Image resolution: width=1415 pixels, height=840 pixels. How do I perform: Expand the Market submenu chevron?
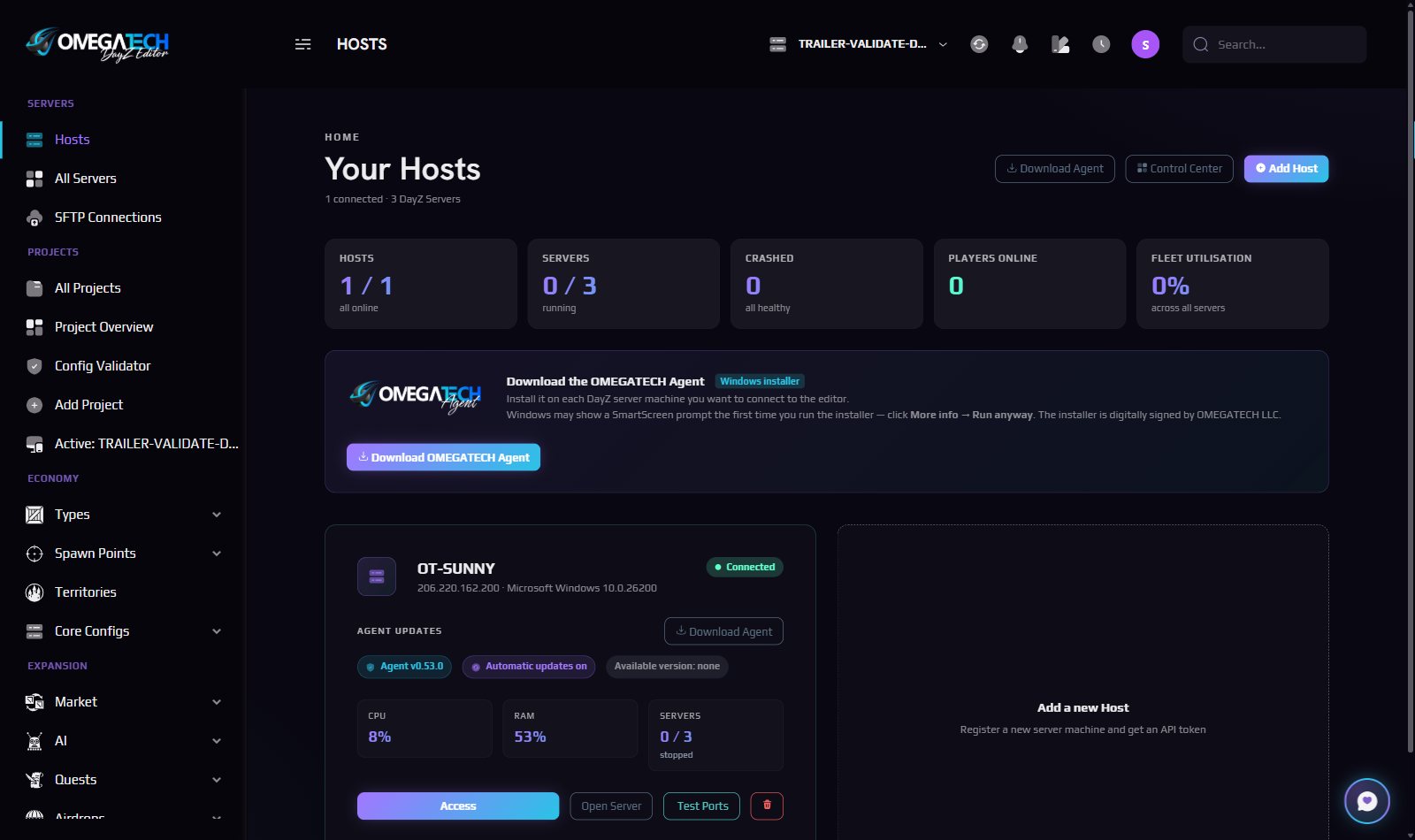(217, 702)
